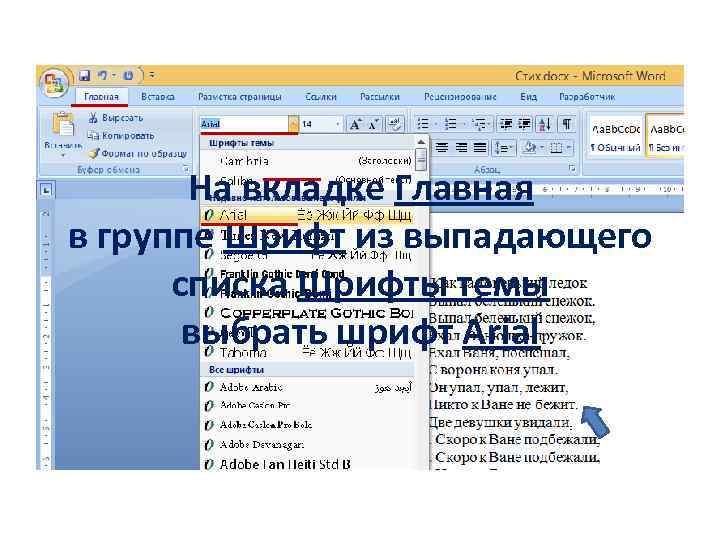This screenshot has height=540, width=720.
Task: Switch to the Главная tab
Action: [101, 97]
